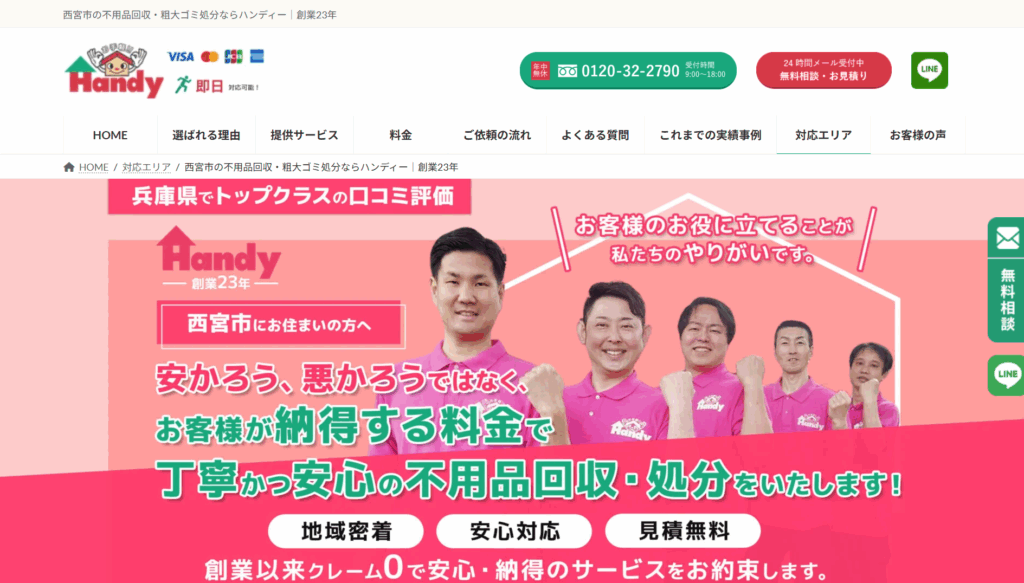Open the 提供サービス menu item

tap(304, 135)
